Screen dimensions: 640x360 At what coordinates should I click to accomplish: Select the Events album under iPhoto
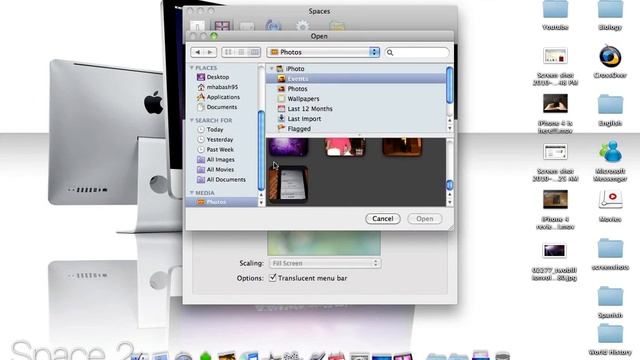[356, 79]
